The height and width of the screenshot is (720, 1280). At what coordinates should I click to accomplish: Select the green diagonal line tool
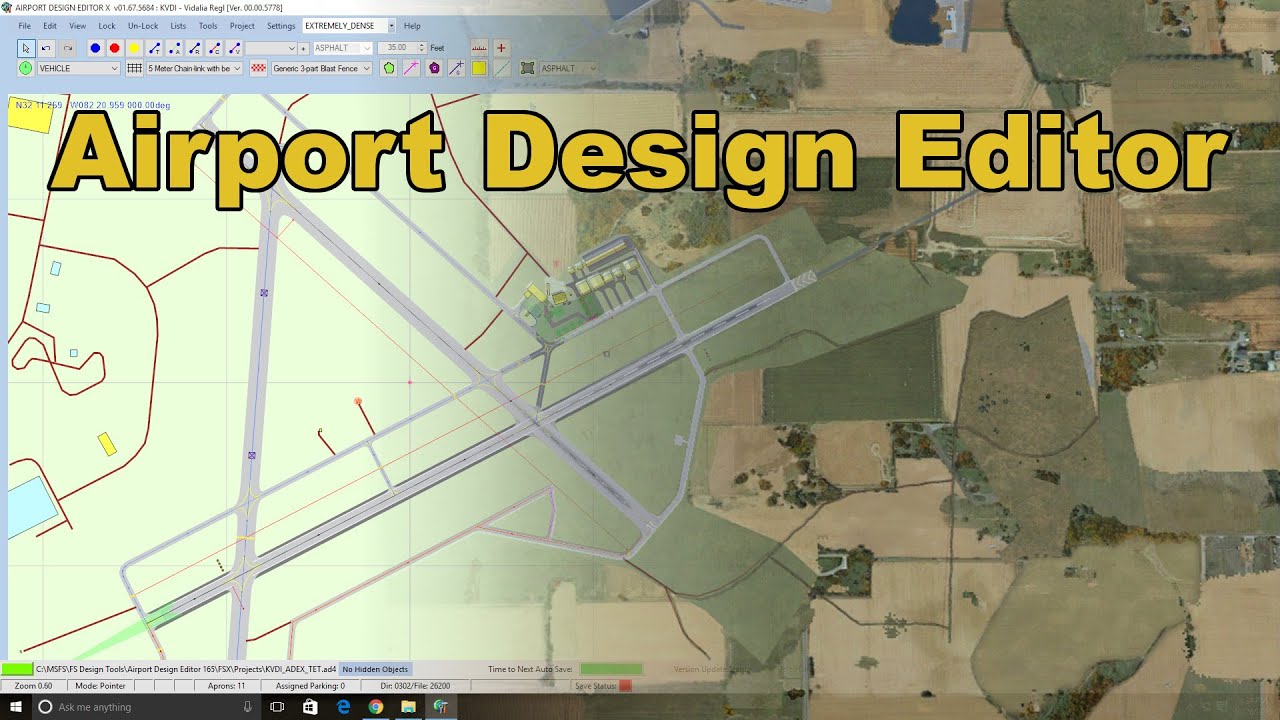(x=502, y=68)
